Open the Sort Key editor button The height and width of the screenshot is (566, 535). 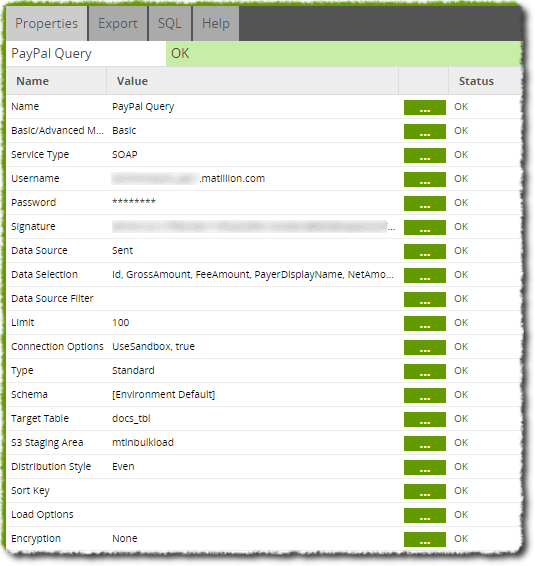(x=425, y=492)
